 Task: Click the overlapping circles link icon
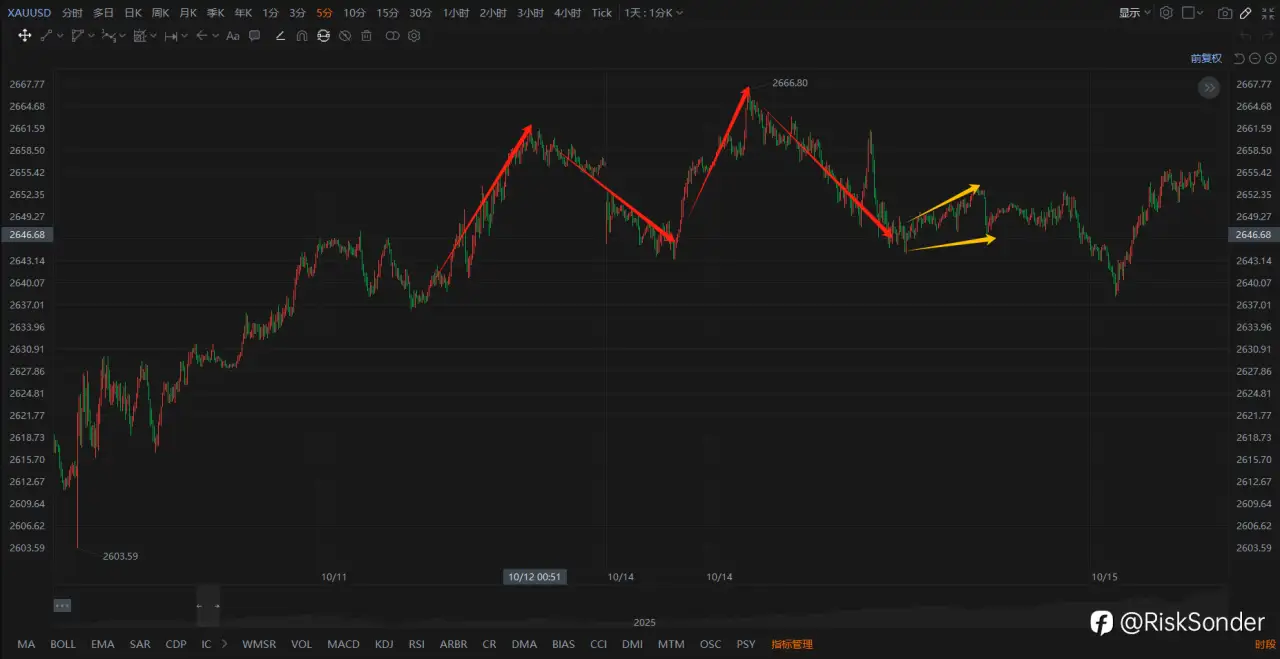[392, 35]
